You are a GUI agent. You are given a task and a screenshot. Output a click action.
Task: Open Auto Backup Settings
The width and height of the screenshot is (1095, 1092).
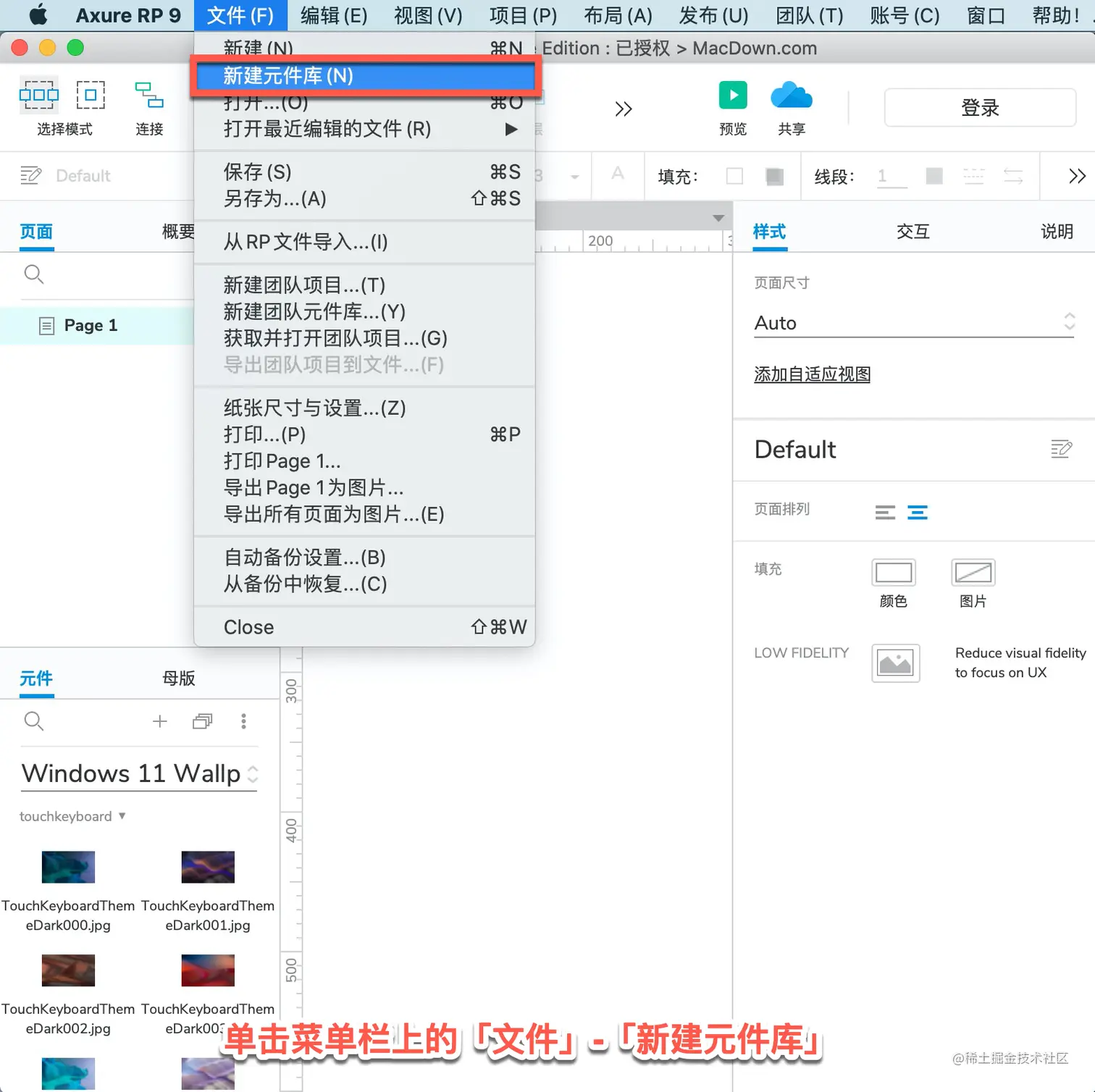(364, 558)
